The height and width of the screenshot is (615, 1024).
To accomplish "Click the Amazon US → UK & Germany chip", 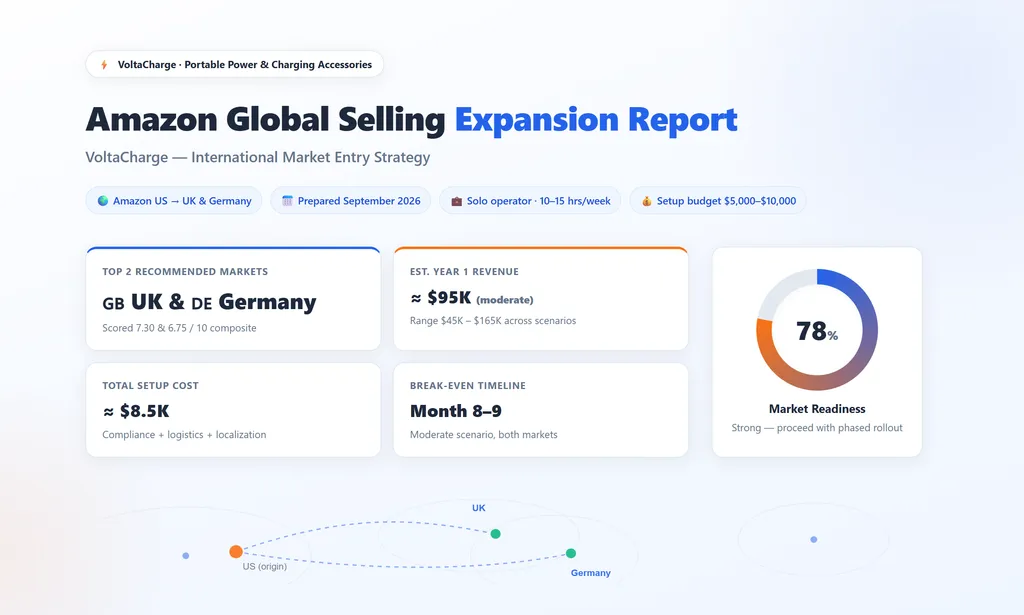I will (x=174, y=201).
